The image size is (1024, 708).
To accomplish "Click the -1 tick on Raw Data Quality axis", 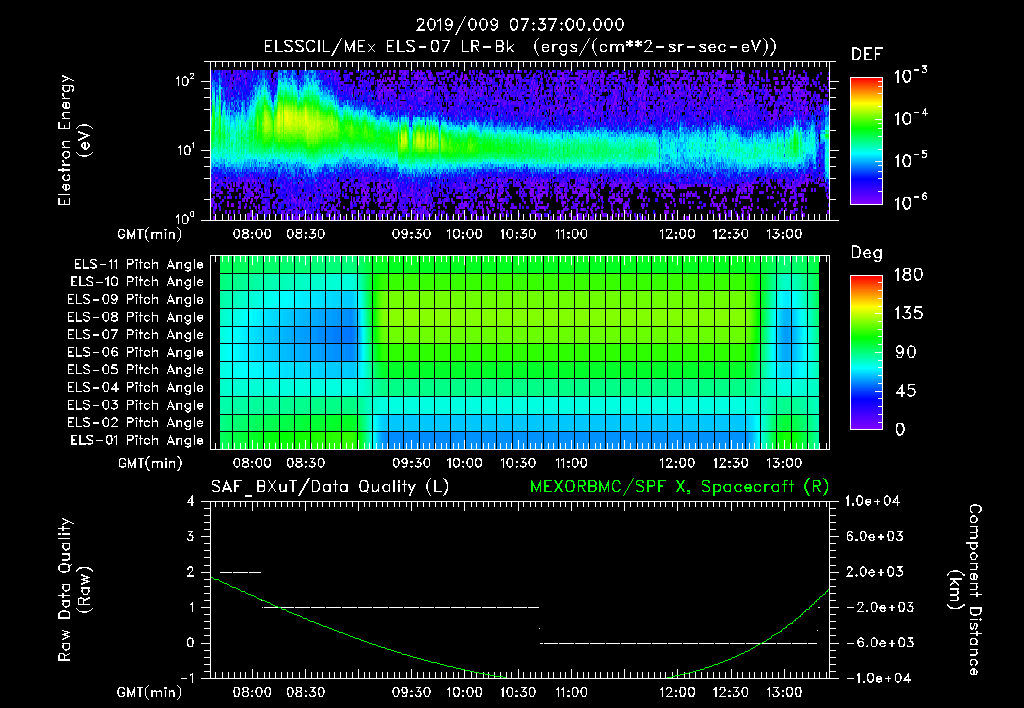I will (187, 678).
